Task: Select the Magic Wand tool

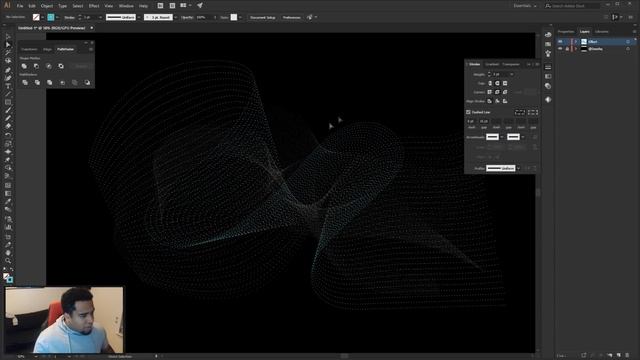Action: 8,53
